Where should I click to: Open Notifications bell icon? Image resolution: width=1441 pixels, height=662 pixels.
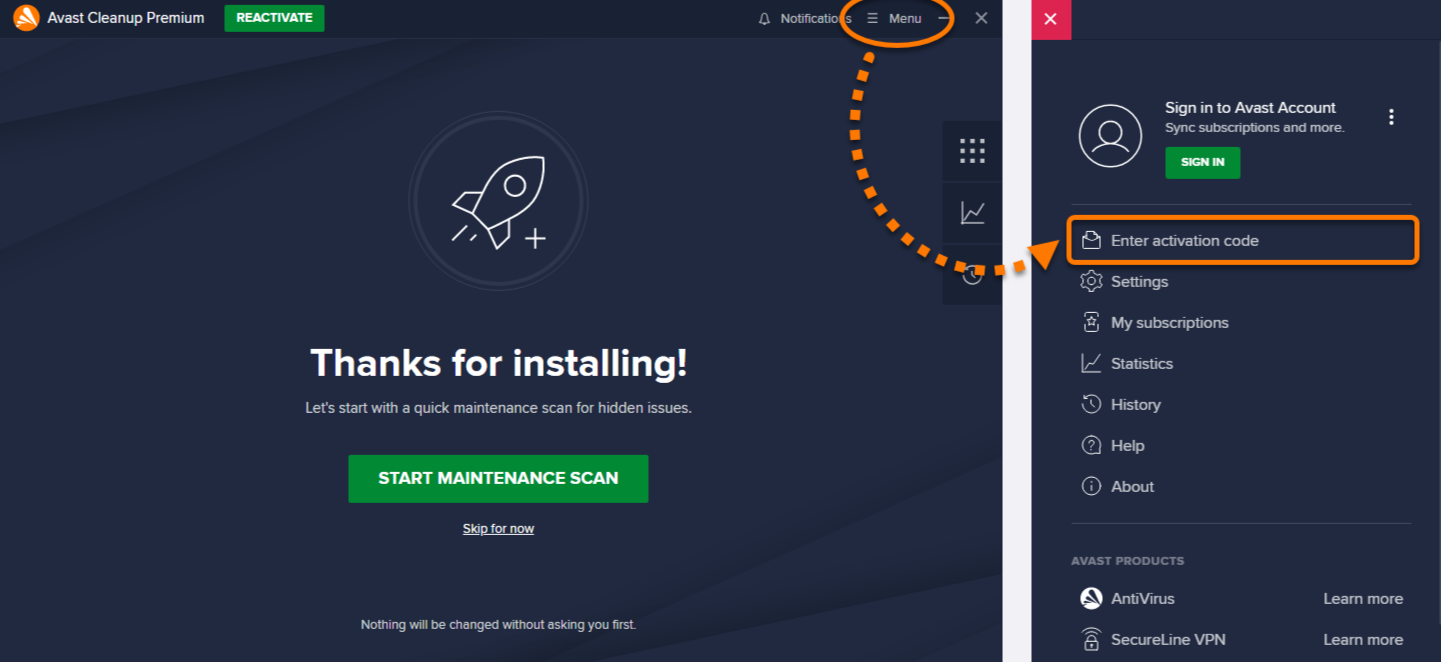click(765, 19)
